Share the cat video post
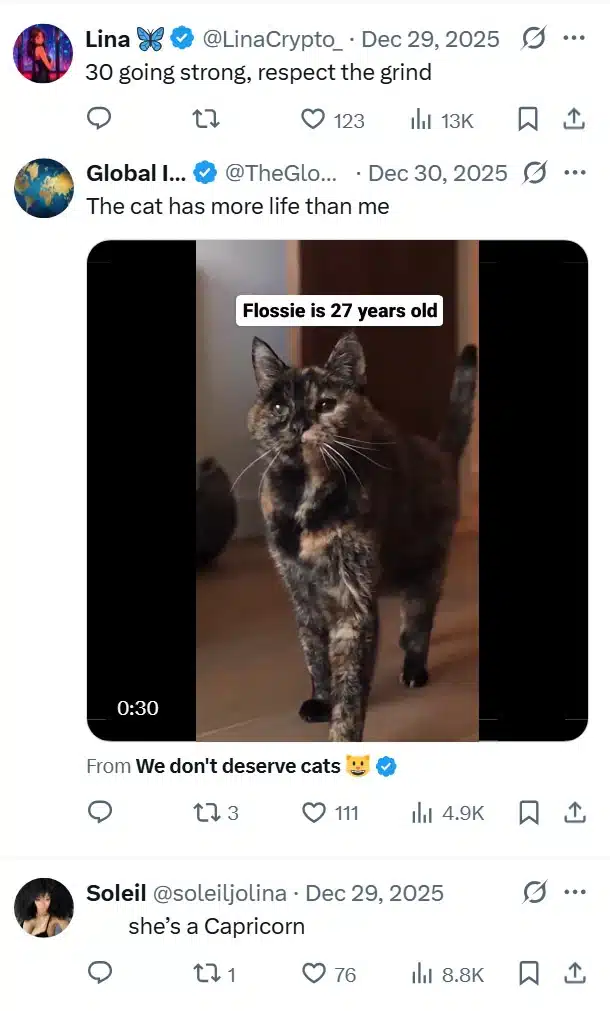The image size is (610, 1011). [574, 812]
